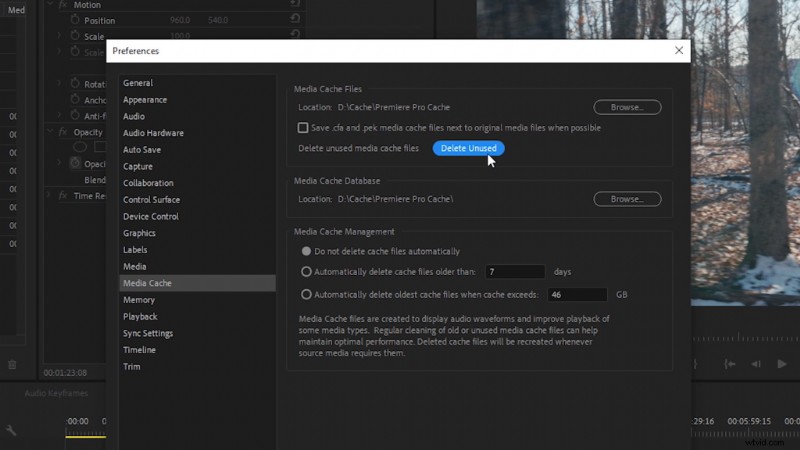Click the Program monitor video preview
The image size is (800, 450).
745,153
